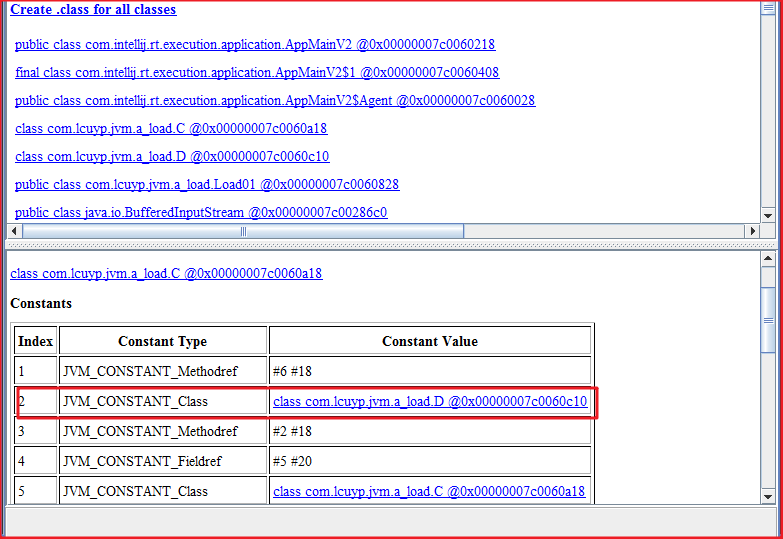
Task: Open the java.io.BufferedInputStream class link
Action: click(x=201, y=212)
